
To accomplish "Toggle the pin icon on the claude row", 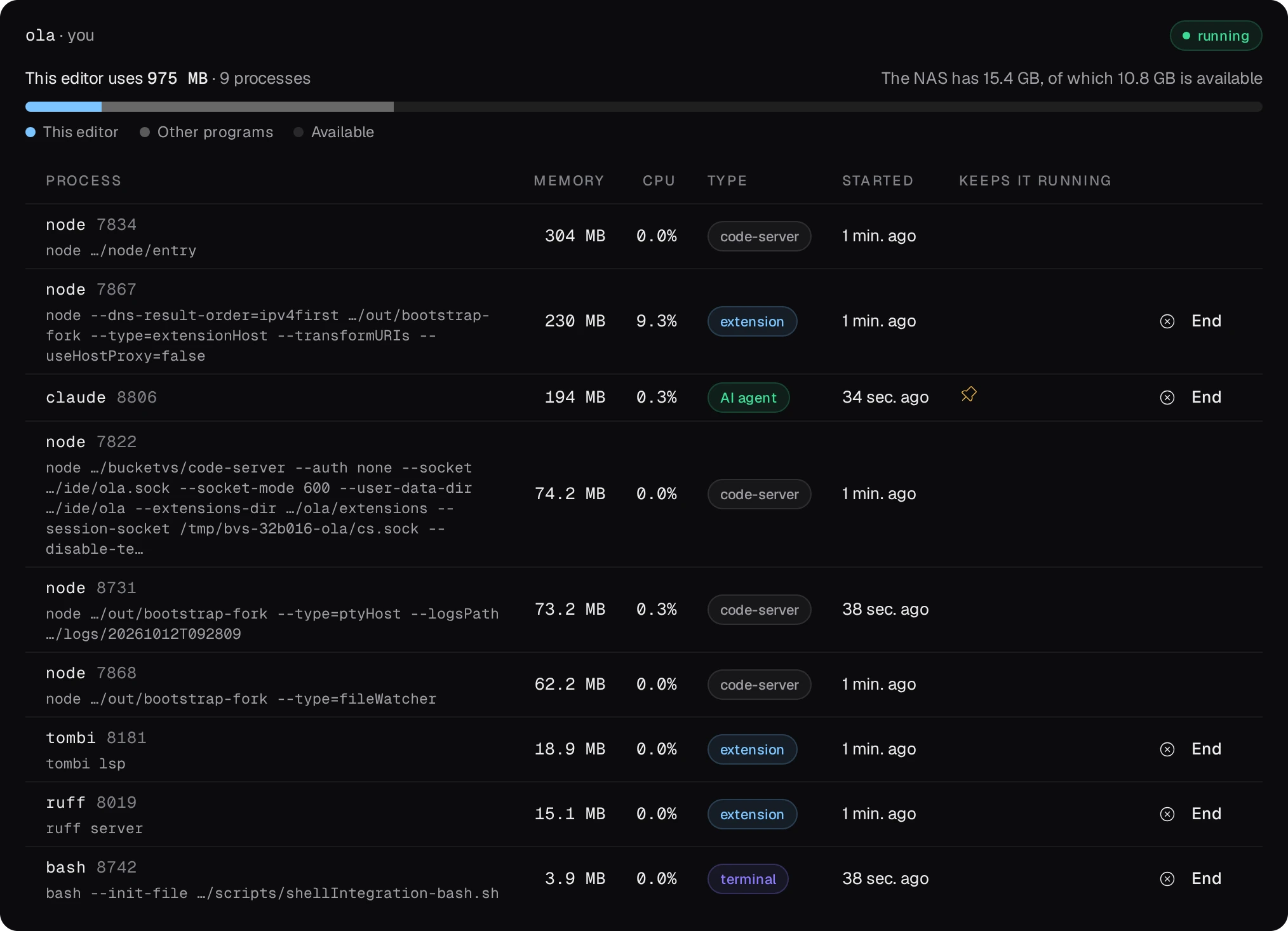I will pos(969,395).
